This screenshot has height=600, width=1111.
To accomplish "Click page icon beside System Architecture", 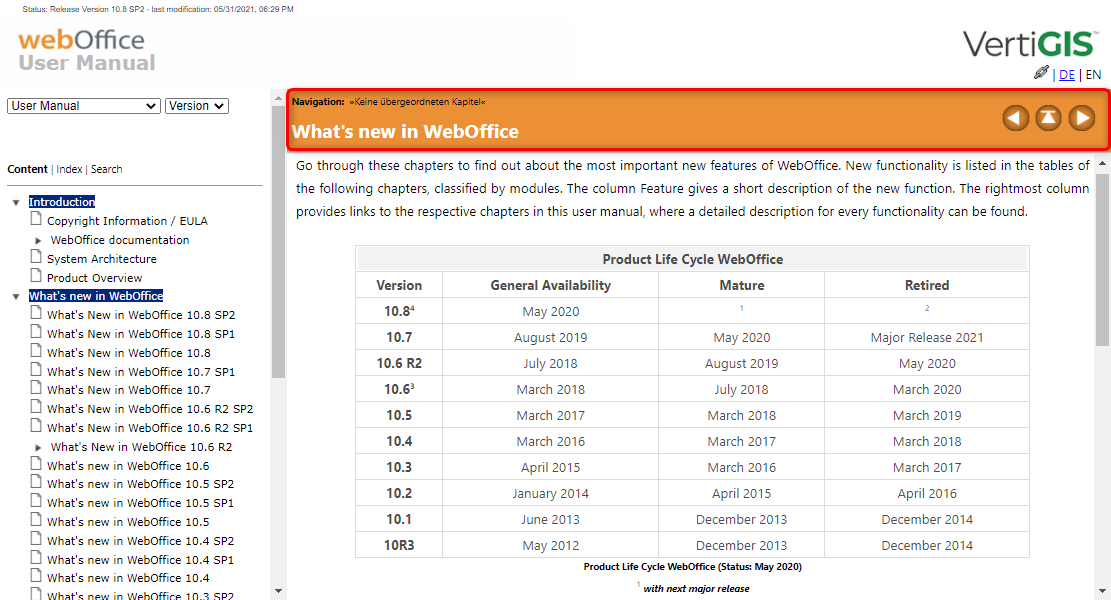I will [x=37, y=257].
